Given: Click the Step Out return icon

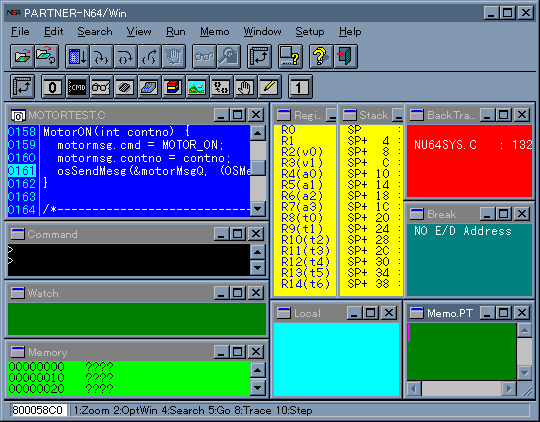Looking at the screenshot, I should (x=150, y=56).
